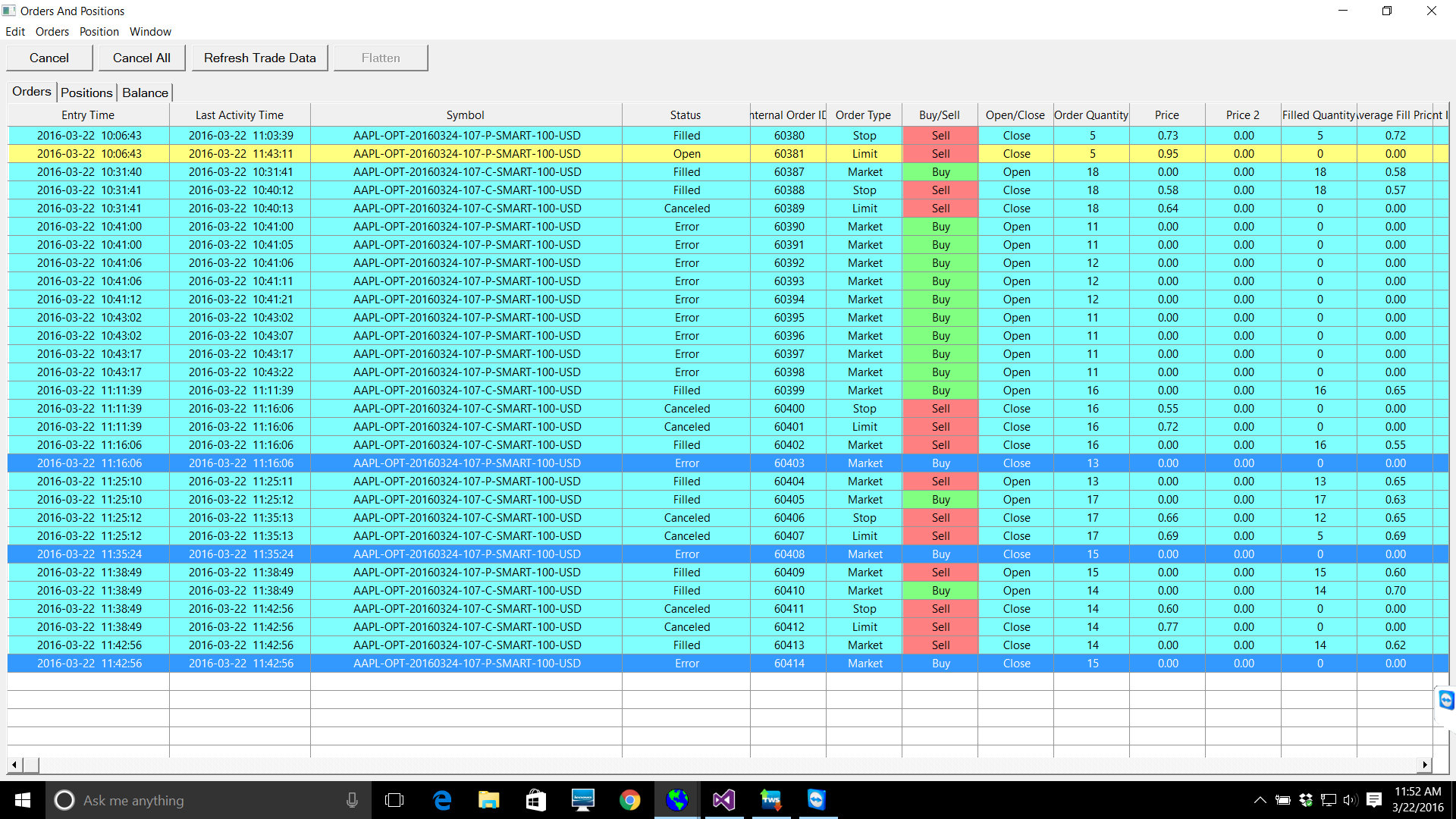Open Visual Studio from the taskbar
This screenshot has height=819, width=1456.
click(724, 800)
